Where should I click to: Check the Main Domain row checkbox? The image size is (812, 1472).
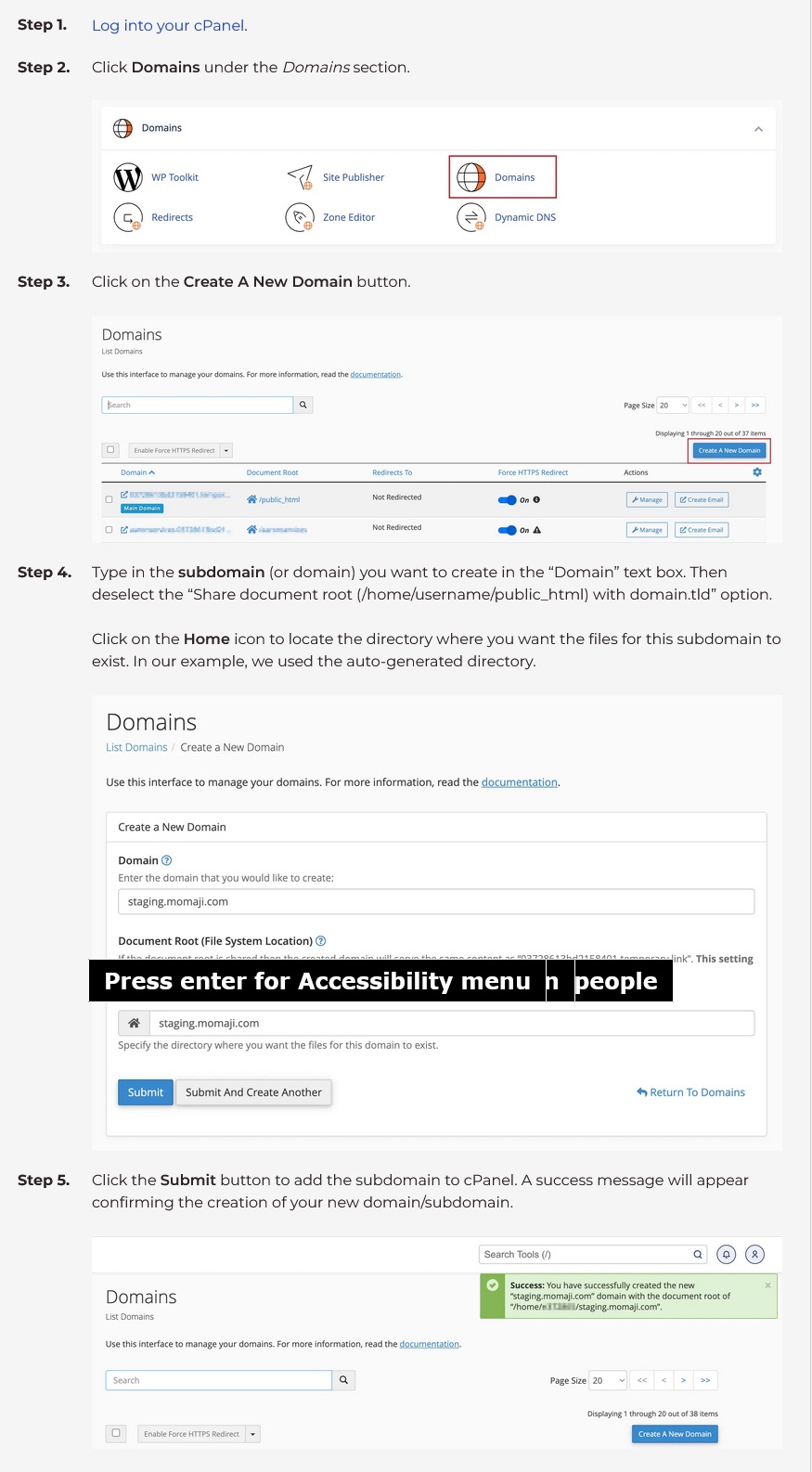(x=109, y=497)
